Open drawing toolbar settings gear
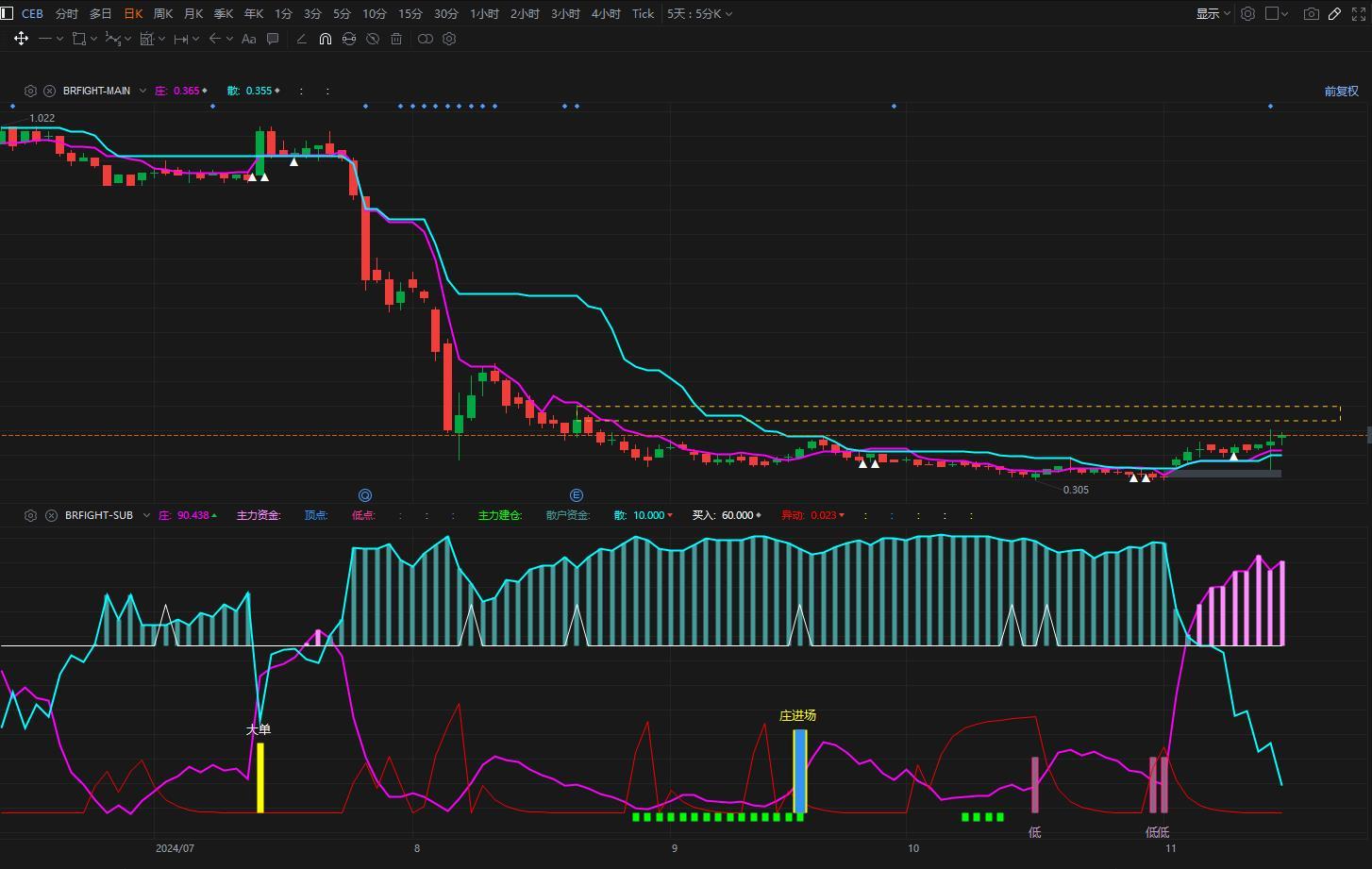The image size is (1372, 869). [449, 39]
